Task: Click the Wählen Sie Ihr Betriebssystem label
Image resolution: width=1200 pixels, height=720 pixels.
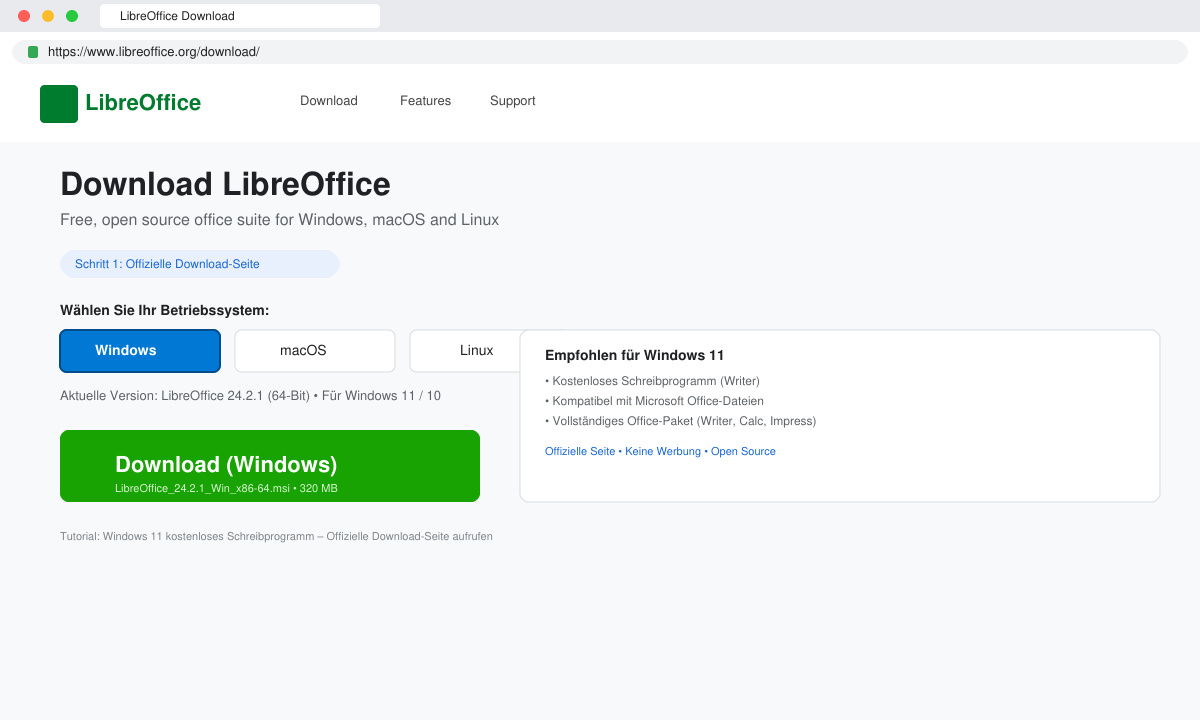Action: click(x=165, y=311)
